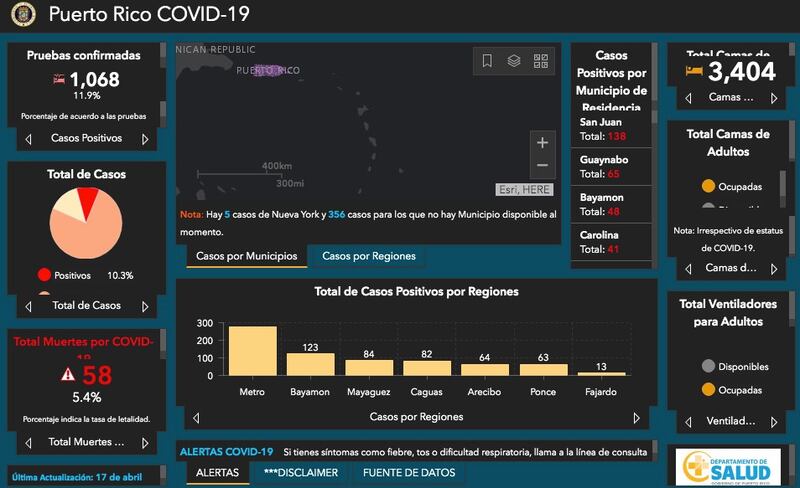This screenshot has height=488, width=800.
Task: Select San Juan municipality entry
Action: pos(611,129)
